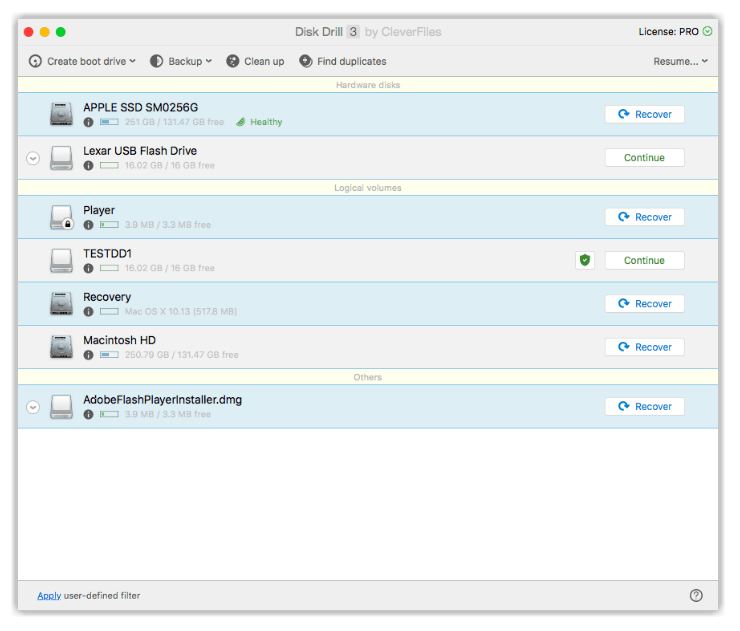Open the Resume... dropdown
This screenshot has width=740, height=631.
(x=680, y=61)
